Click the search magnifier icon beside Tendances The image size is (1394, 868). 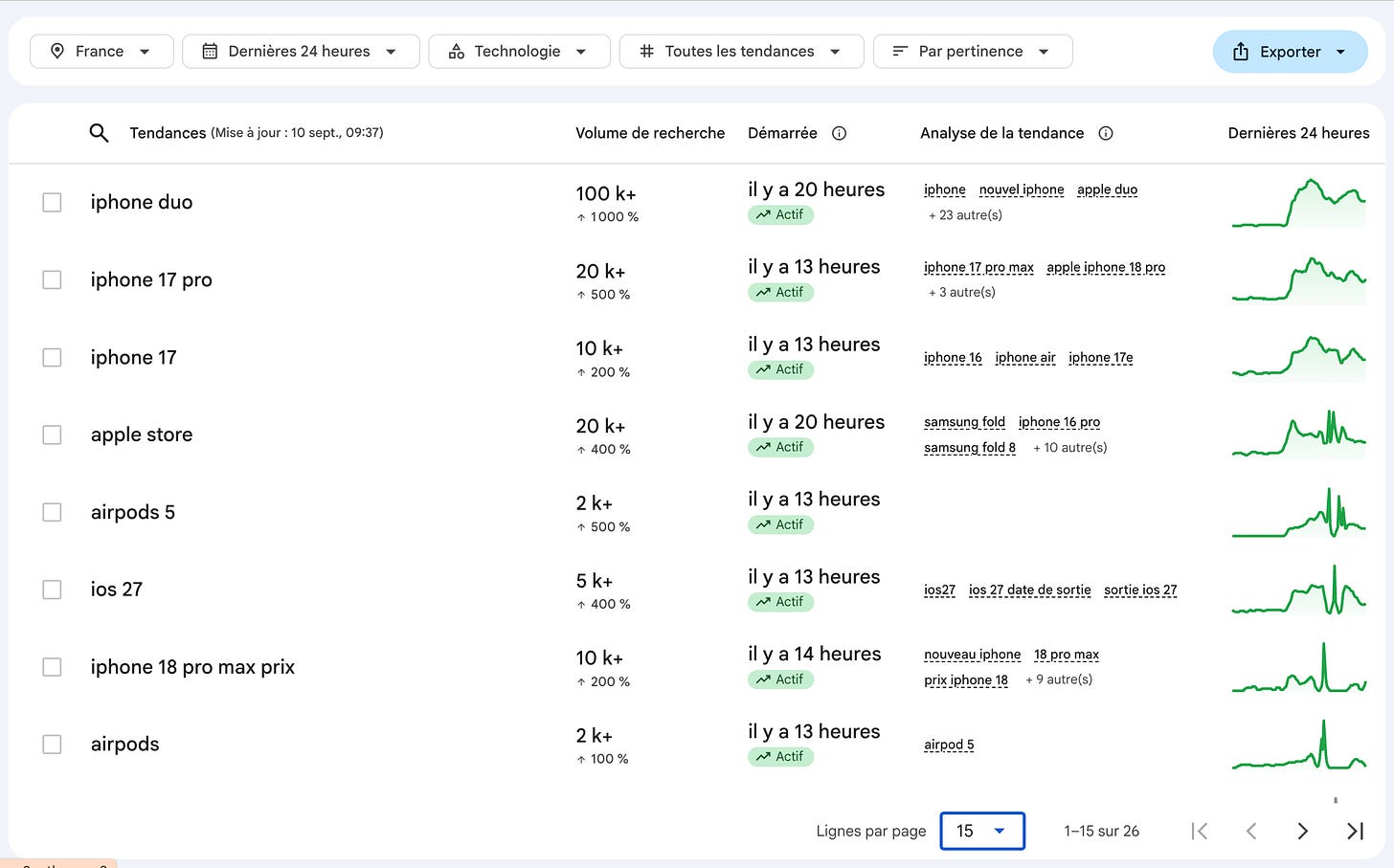click(x=99, y=133)
